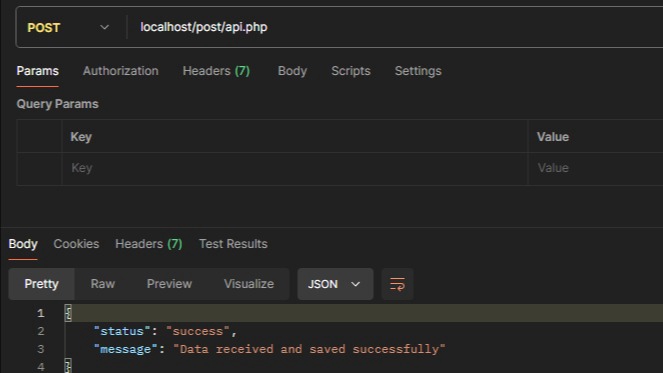This screenshot has width=663, height=373.
Task: Click the "success" value in response
Action: 197,331
